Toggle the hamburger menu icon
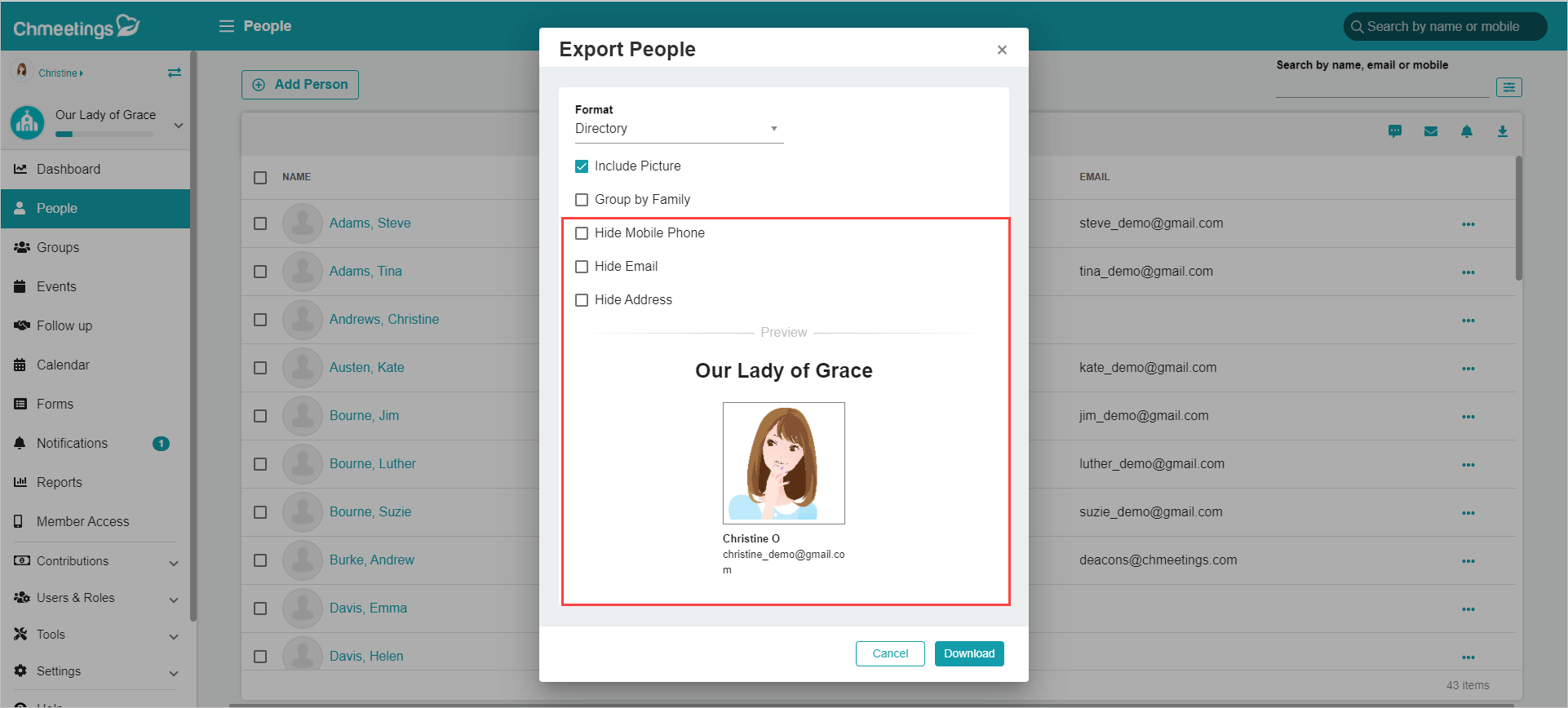This screenshot has width=1568, height=708. pos(227,26)
